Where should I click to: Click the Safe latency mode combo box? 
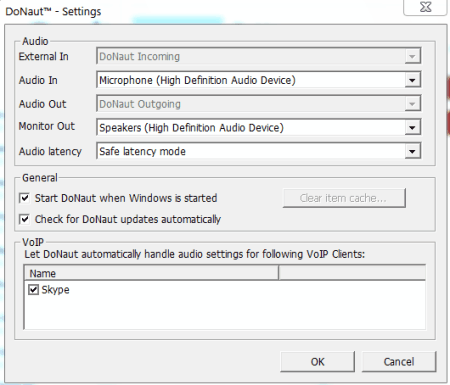(x=259, y=151)
